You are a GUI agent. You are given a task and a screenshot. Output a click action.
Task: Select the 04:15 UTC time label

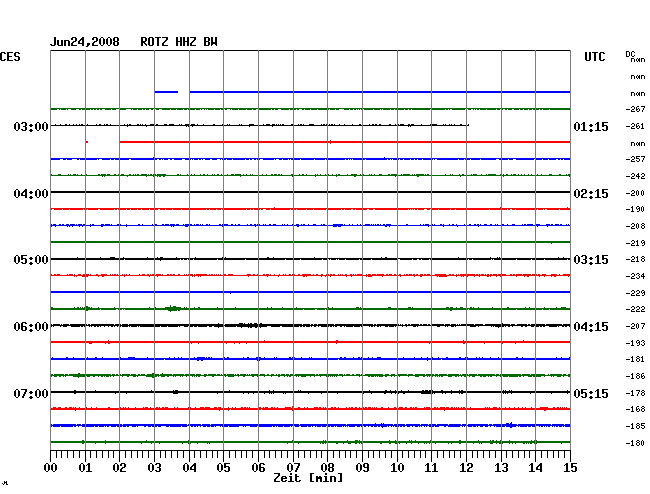click(591, 327)
